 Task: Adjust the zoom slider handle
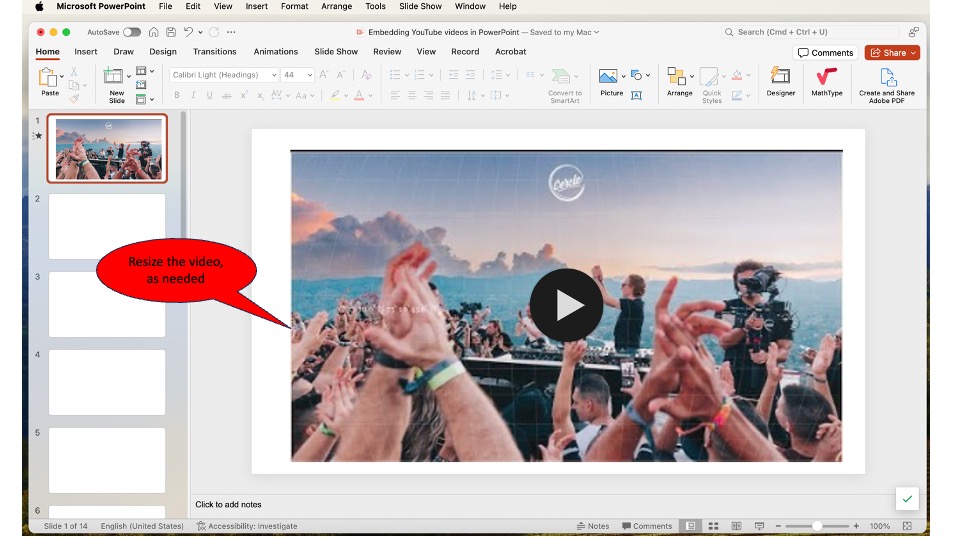click(x=817, y=526)
